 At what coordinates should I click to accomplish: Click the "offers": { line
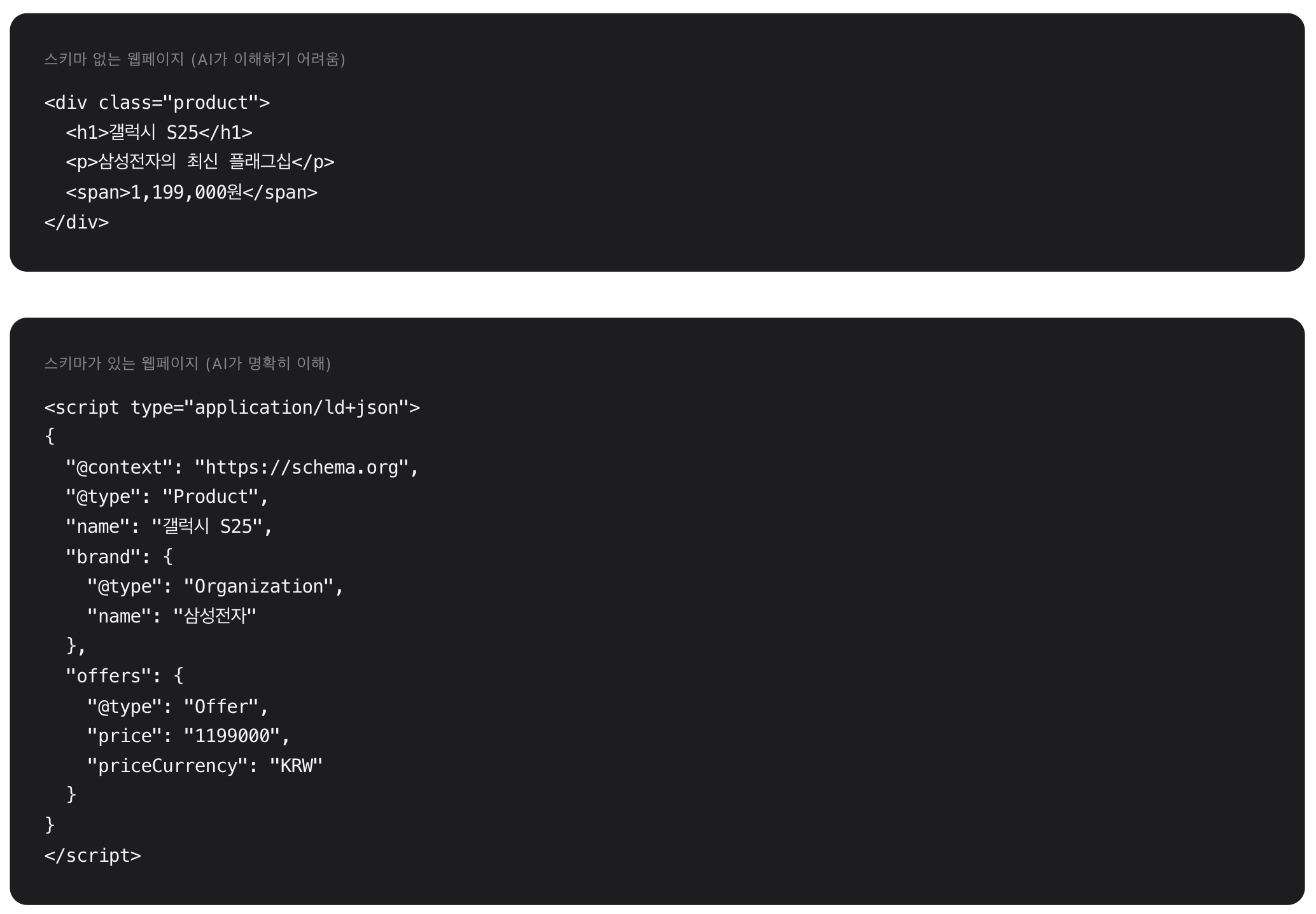point(125,676)
